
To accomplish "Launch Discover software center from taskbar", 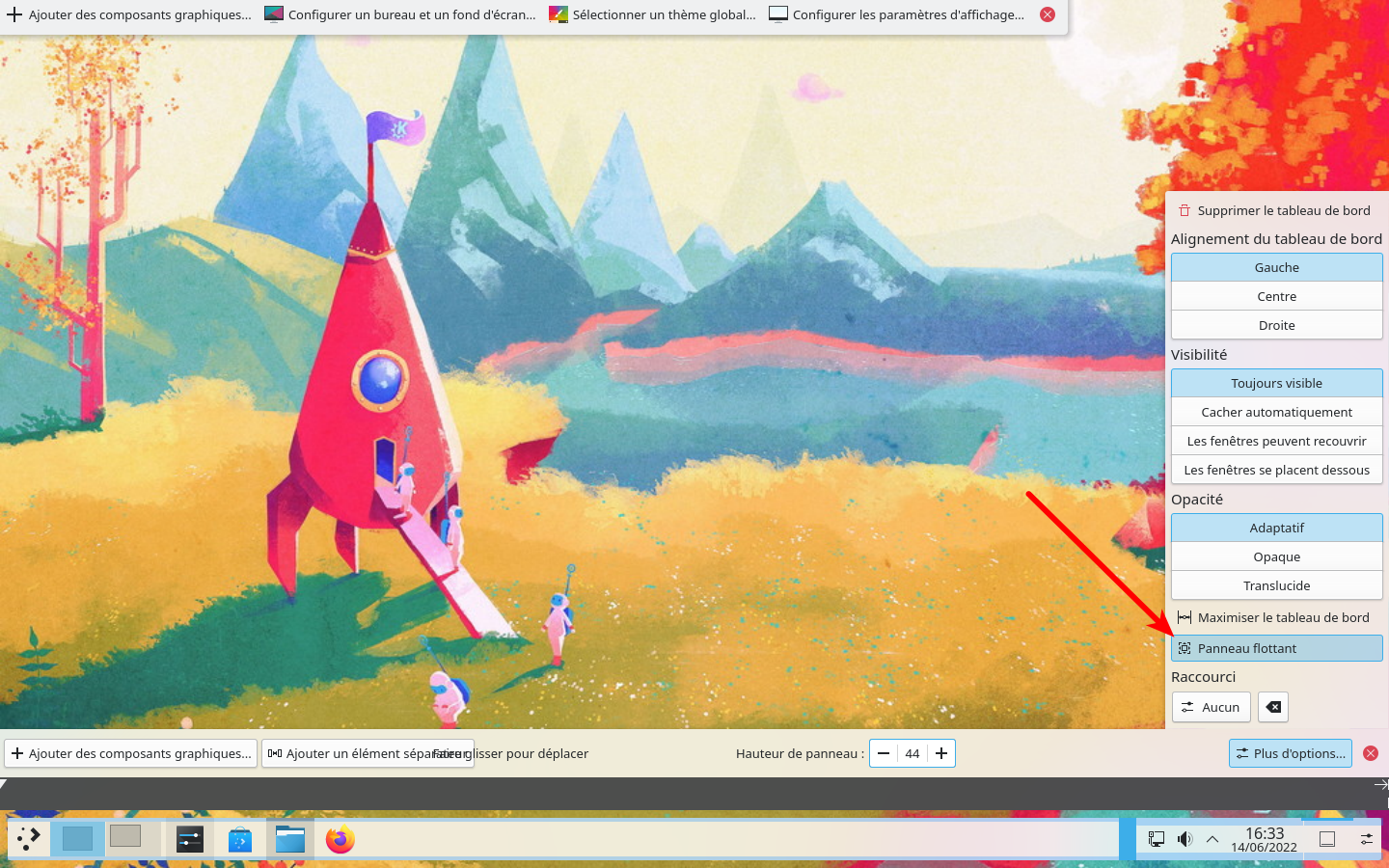I will point(240,840).
